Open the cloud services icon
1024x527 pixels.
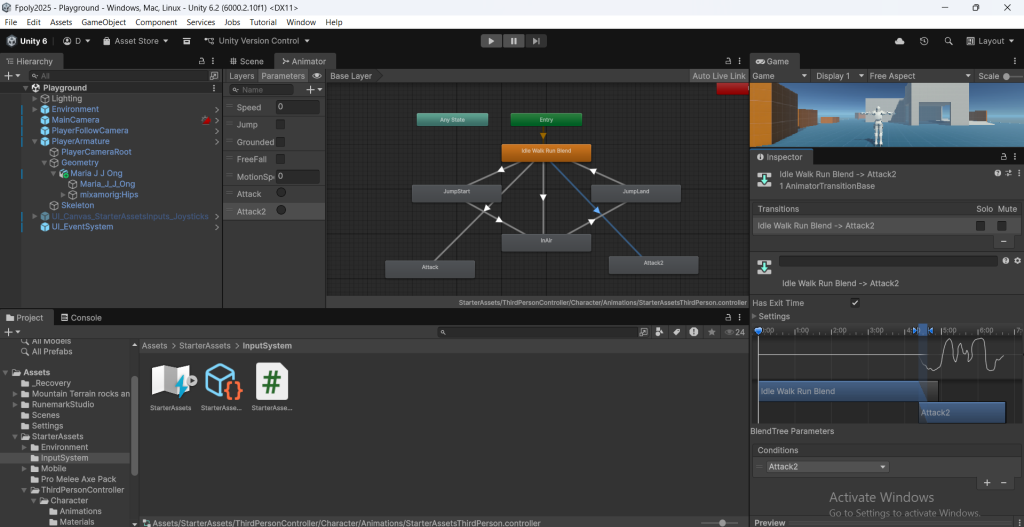(900, 41)
